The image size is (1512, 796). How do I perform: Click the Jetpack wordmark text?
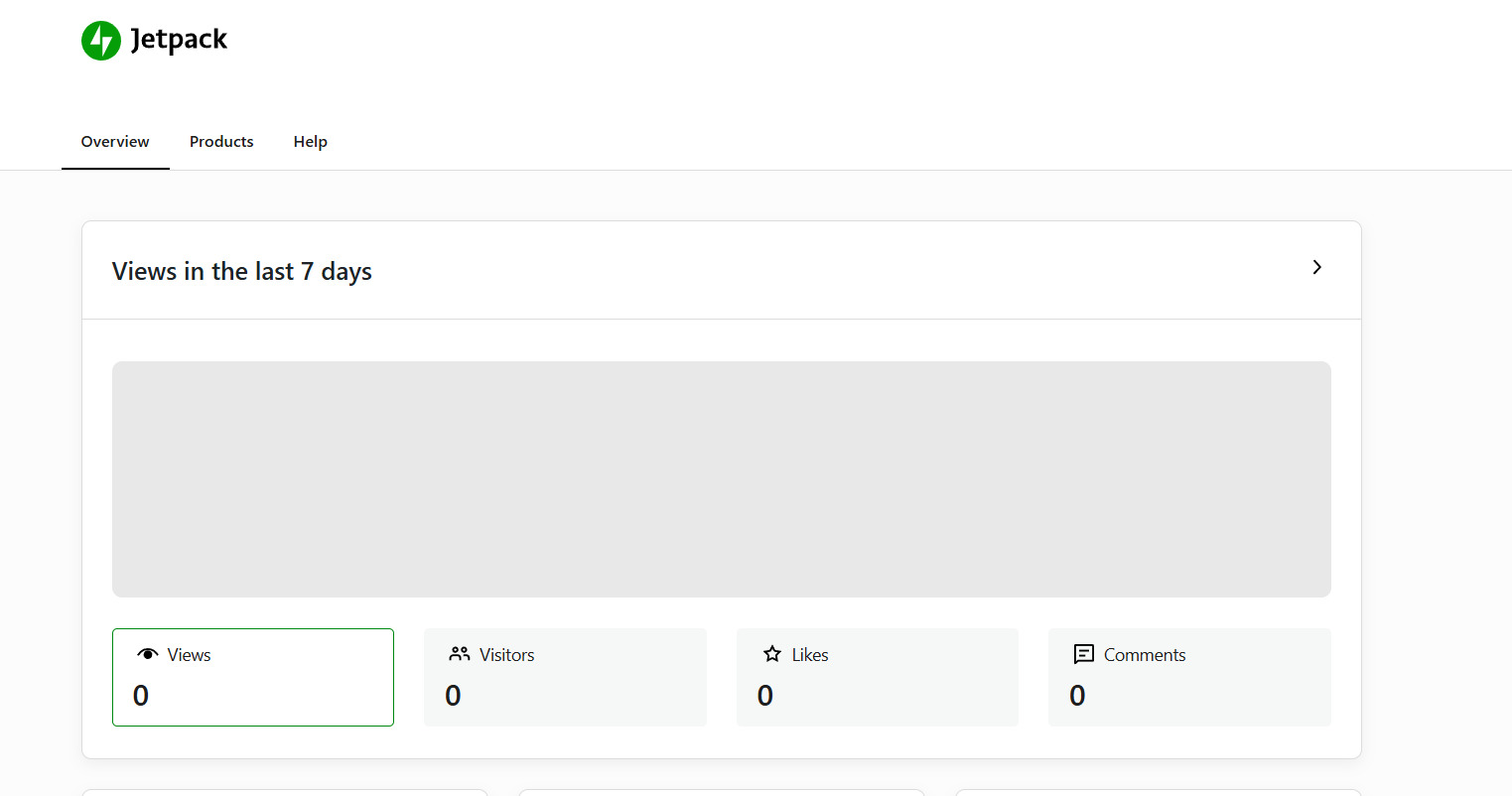click(179, 40)
